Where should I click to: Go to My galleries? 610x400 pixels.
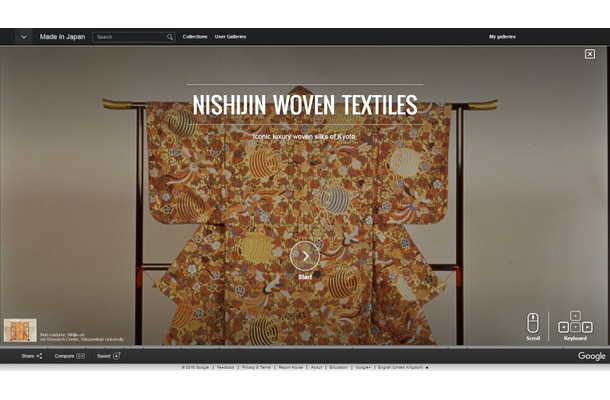point(502,37)
